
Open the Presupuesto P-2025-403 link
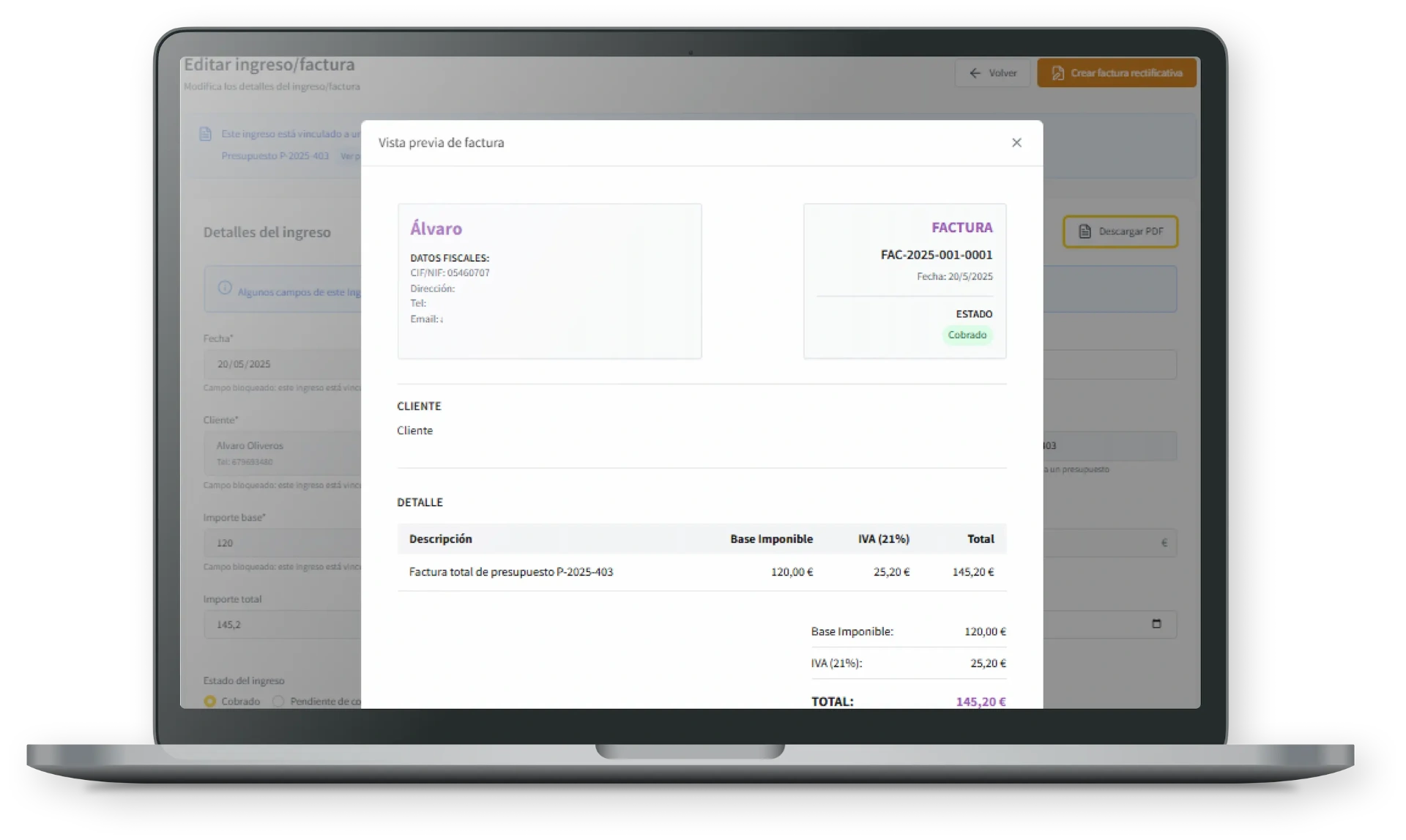coord(275,156)
